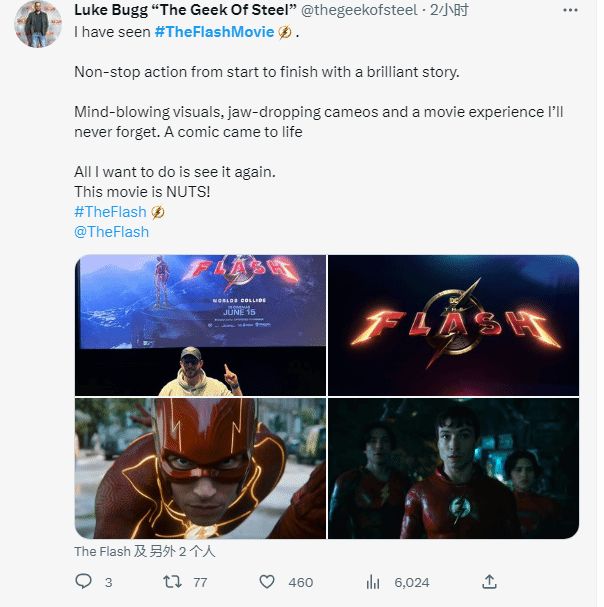This screenshot has width=604, height=607.
Task: Click the #TheFlashMovie hashtag link
Action: click(215, 32)
